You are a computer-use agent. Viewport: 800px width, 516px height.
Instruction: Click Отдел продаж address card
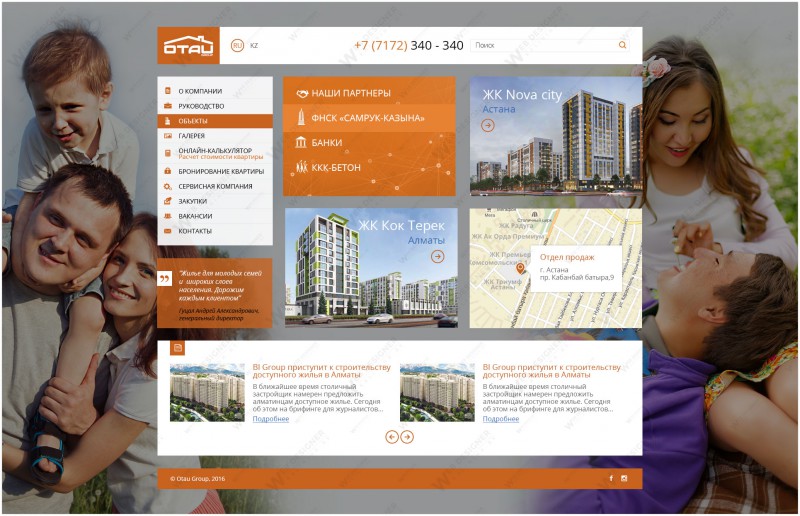[x=576, y=268]
